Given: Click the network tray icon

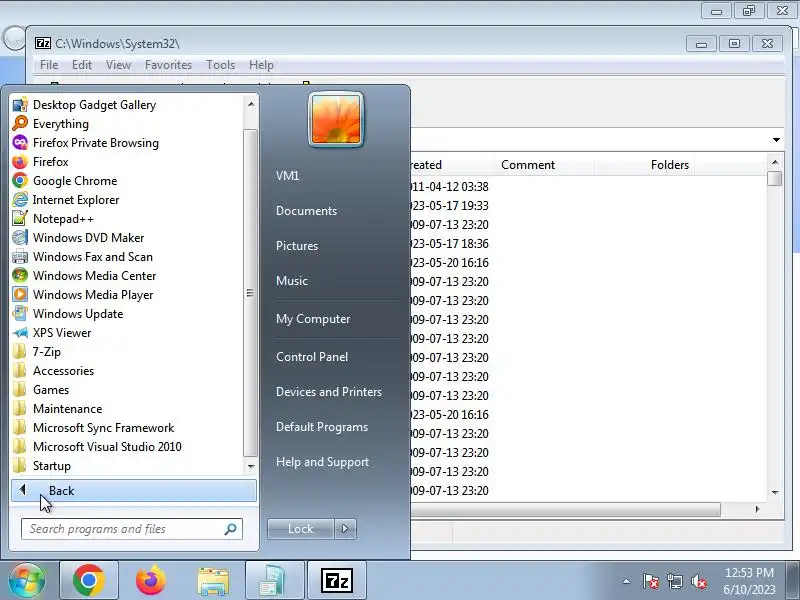Looking at the screenshot, I should [x=674, y=581].
